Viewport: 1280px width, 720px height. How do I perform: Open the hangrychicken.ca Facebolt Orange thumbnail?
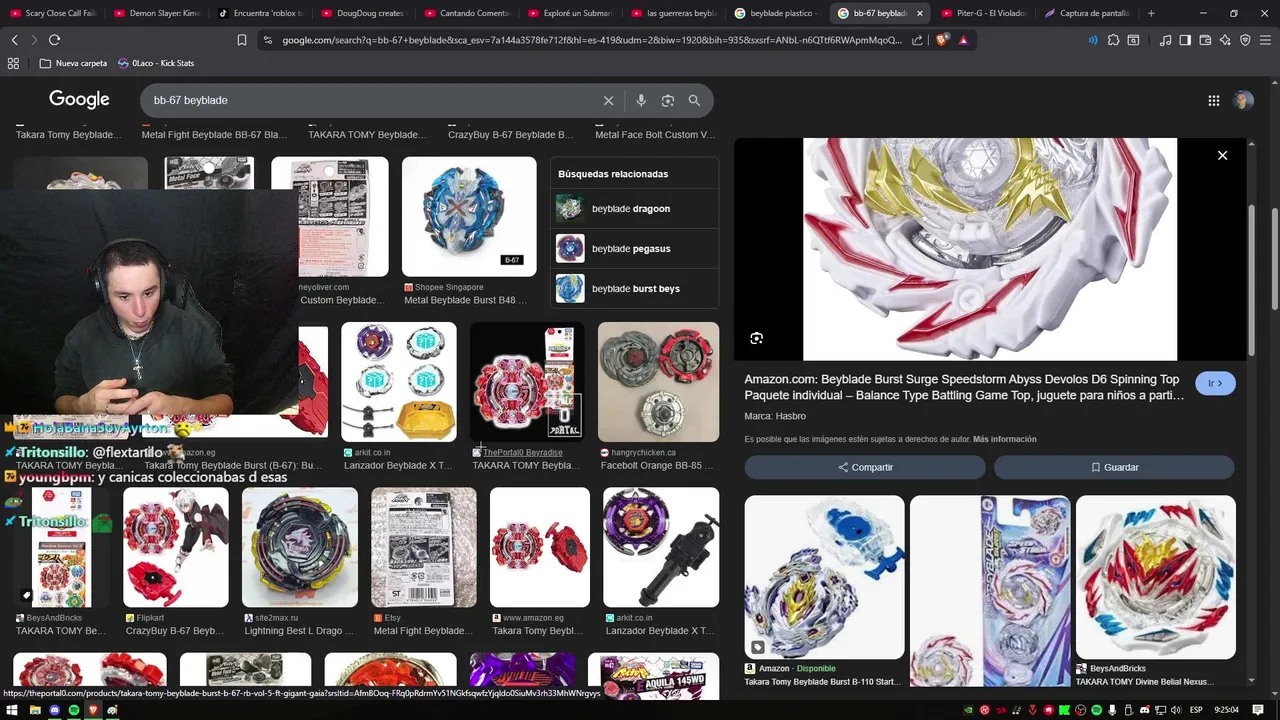pyautogui.click(x=658, y=382)
